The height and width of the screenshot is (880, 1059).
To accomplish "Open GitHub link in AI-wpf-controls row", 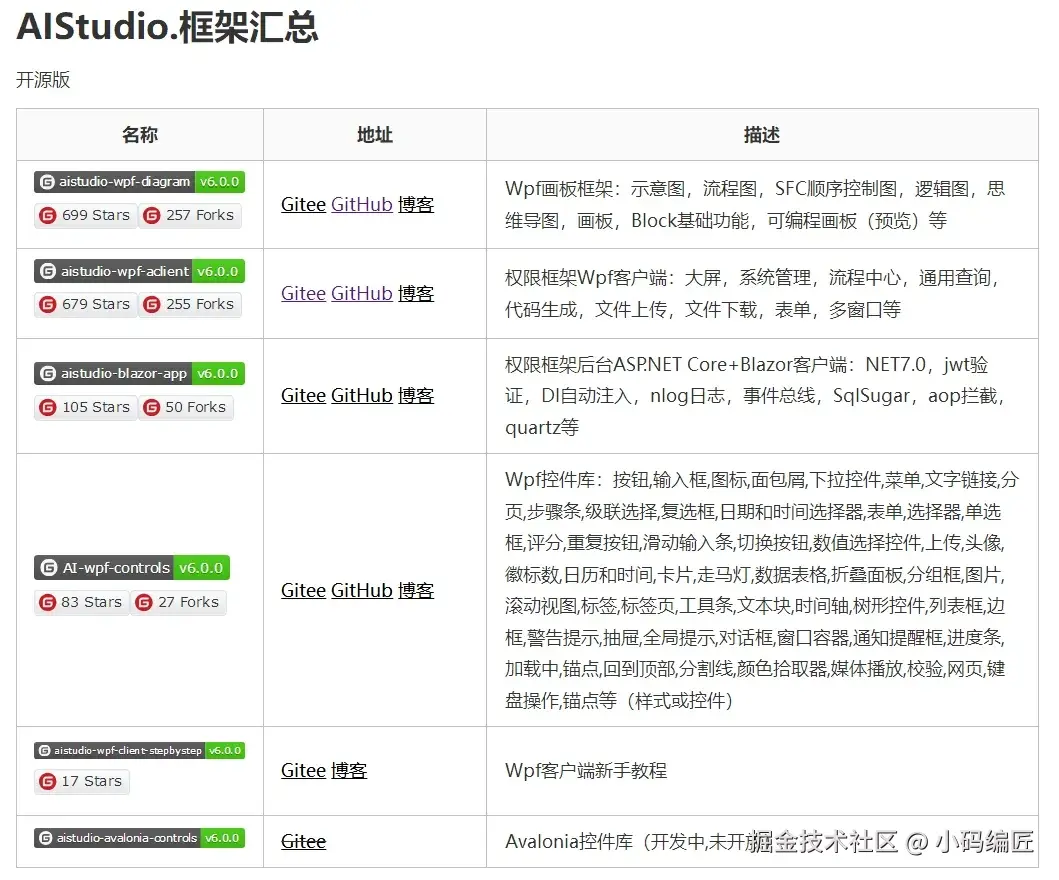I will pos(361,591).
